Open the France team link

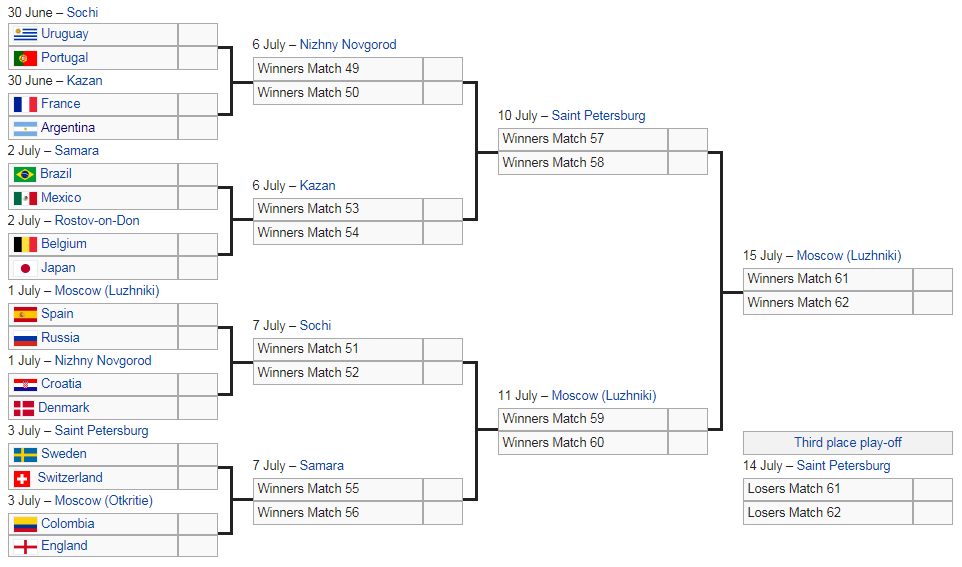[60, 104]
